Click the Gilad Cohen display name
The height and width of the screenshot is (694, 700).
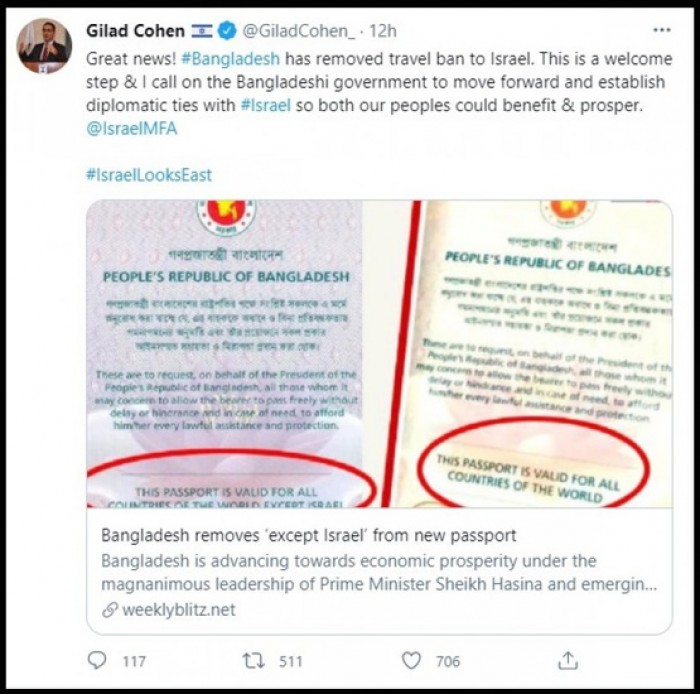coord(135,31)
